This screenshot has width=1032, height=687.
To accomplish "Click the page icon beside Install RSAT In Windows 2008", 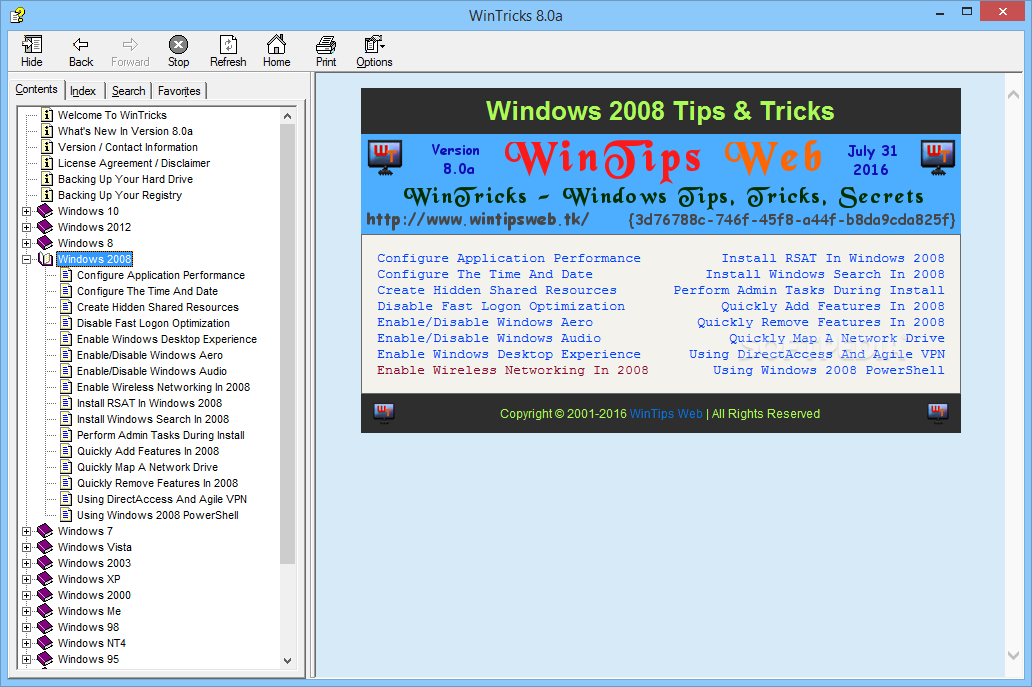I will coord(66,403).
